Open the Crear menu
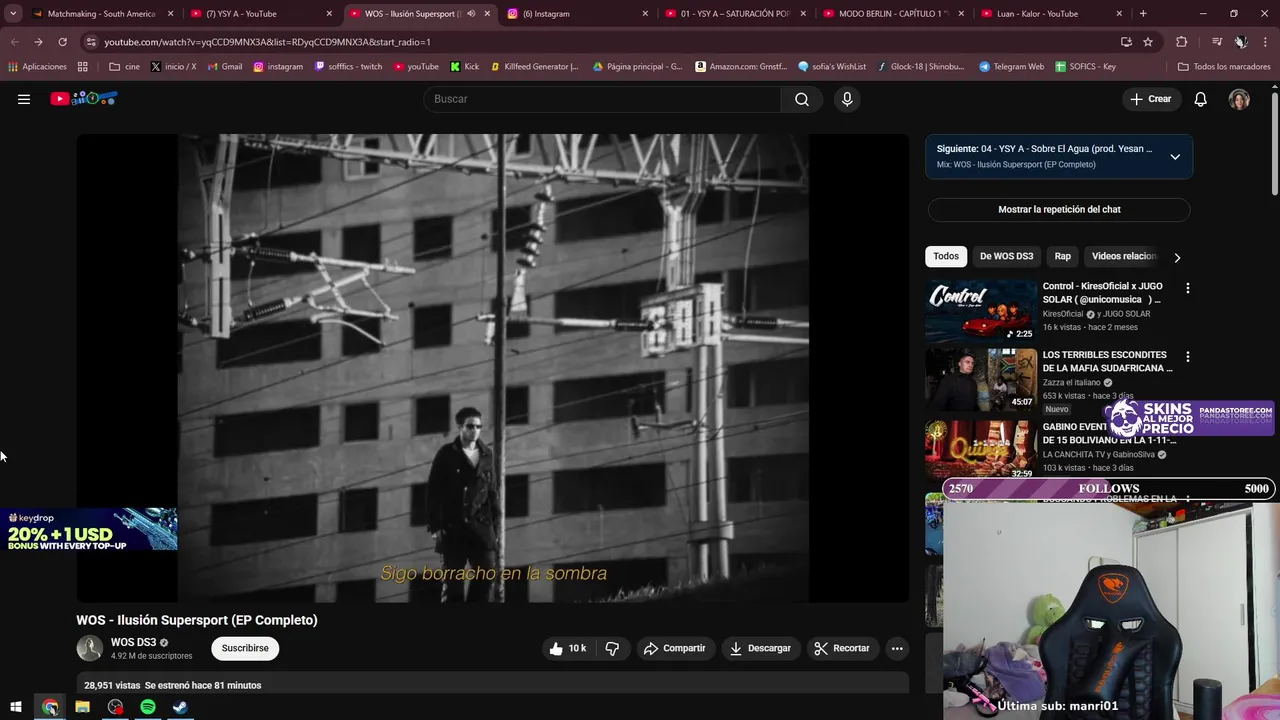 tap(1151, 99)
